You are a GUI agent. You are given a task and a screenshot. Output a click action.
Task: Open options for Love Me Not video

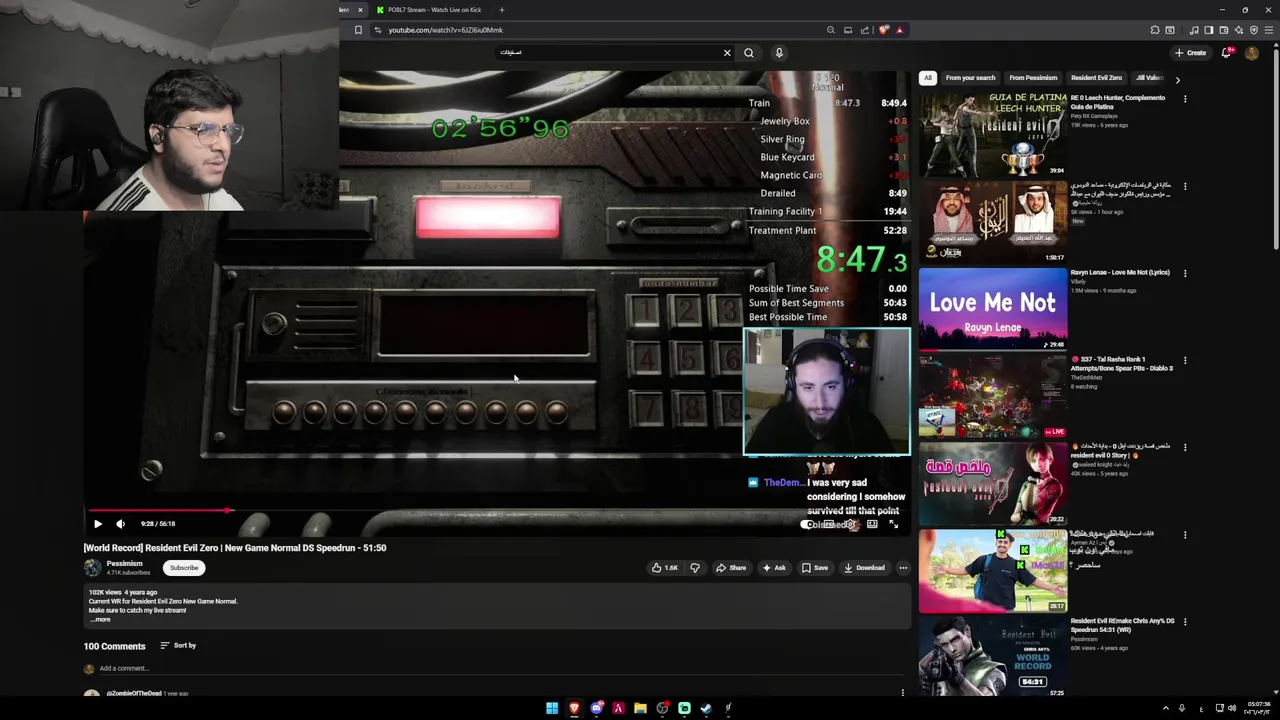click(x=1185, y=273)
